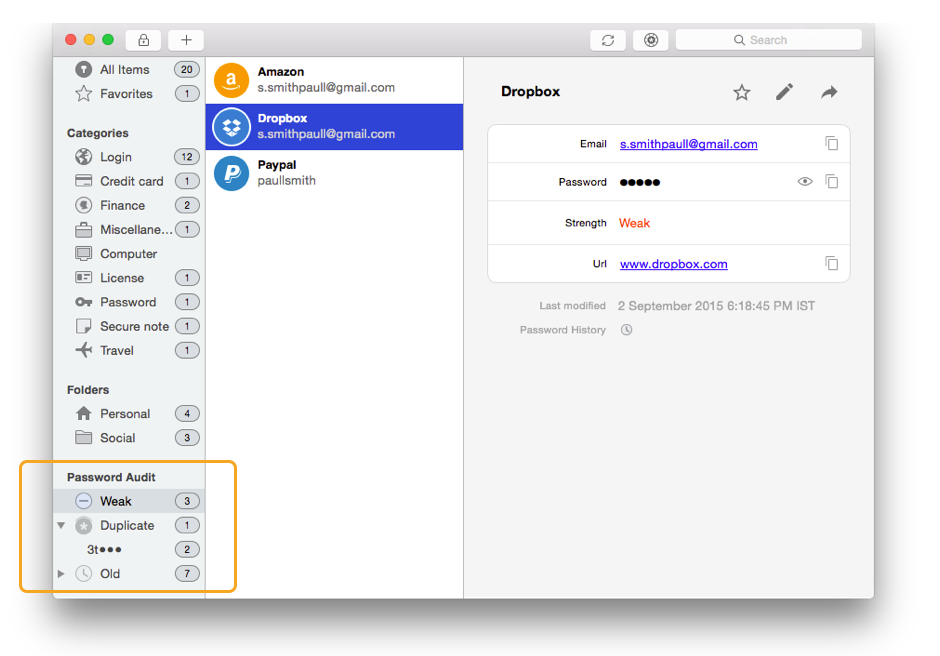Reveal the password with eye icon
Viewport: 940px width, 656px height.
pyautogui.click(x=805, y=181)
